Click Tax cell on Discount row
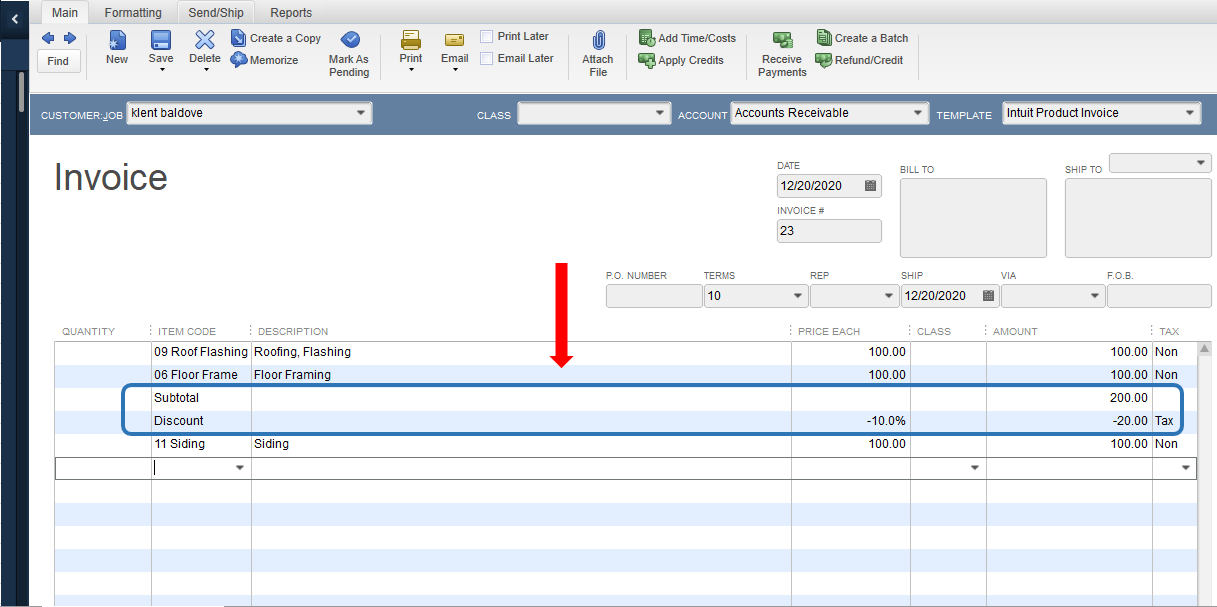Viewport: 1217px width, 607px height. [1174, 421]
